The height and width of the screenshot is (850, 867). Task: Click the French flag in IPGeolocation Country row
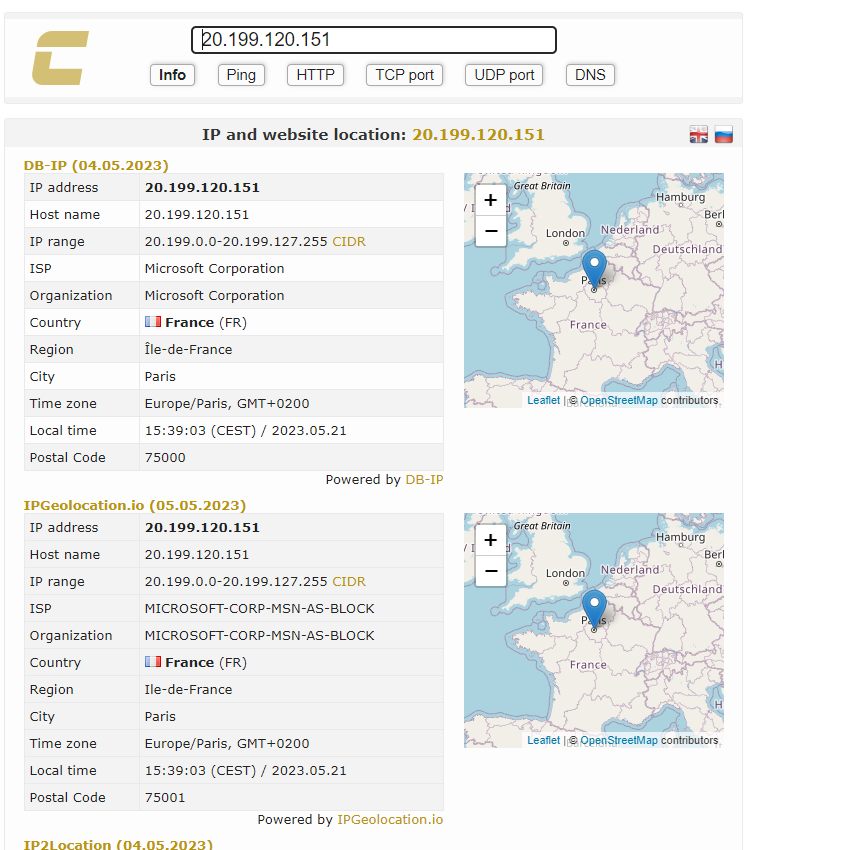click(153, 662)
